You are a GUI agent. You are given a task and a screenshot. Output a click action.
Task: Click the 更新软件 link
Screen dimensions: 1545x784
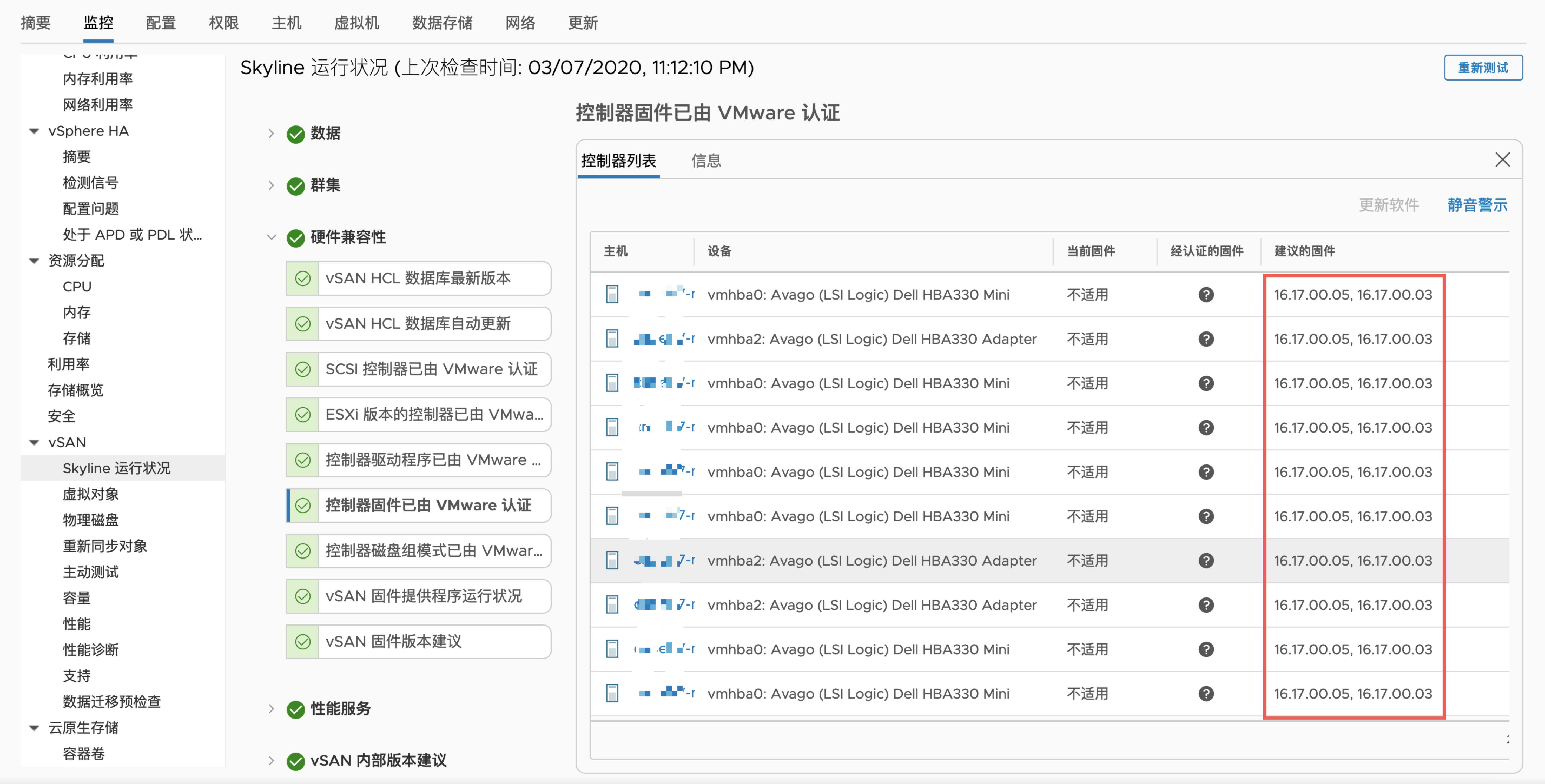click(x=1388, y=205)
